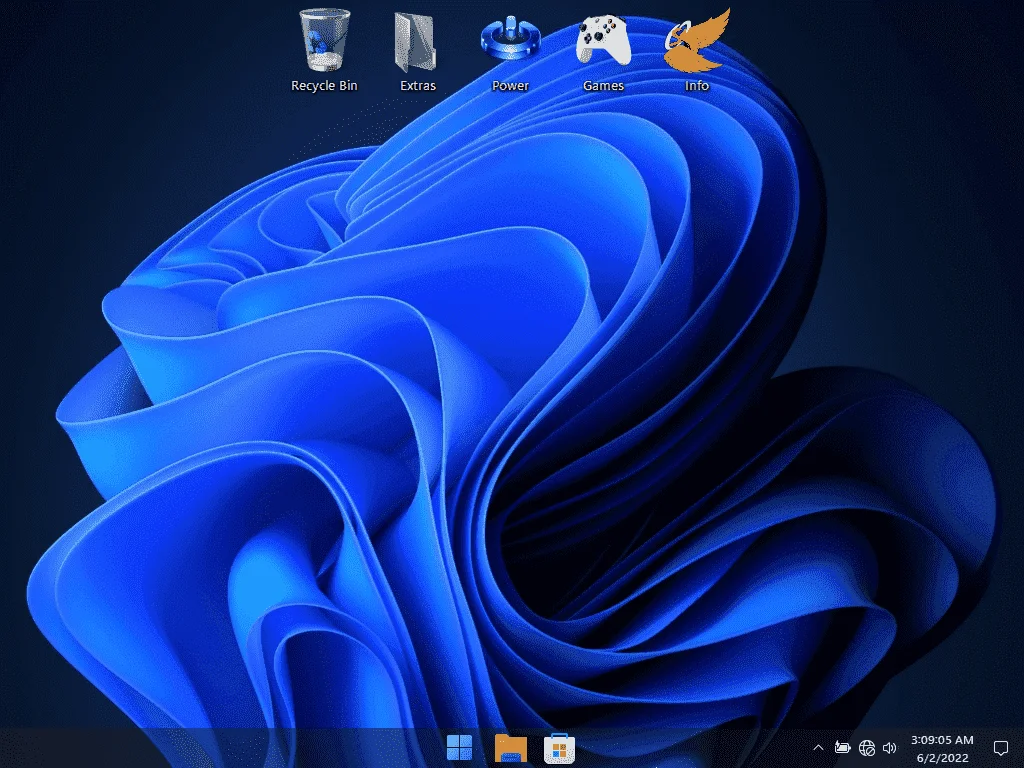Select the Extras folder icon
The height and width of the screenshot is (768, 1024).
416,42
